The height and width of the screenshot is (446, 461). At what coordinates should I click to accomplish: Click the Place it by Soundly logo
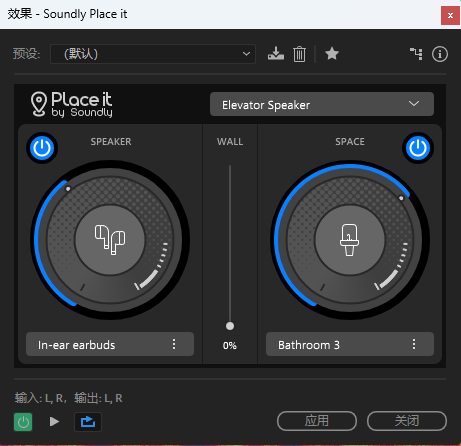click(x=72, y=104)
